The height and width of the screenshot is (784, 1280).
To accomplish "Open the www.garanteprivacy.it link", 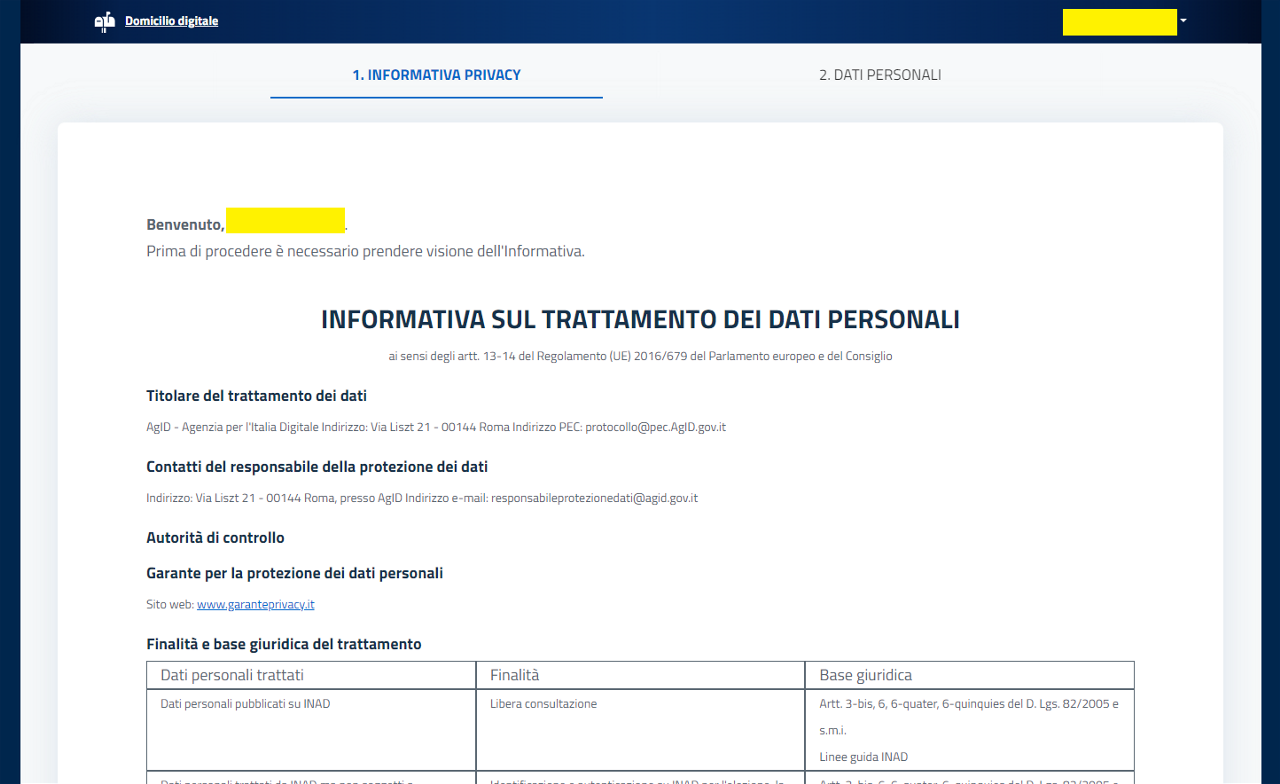I will 255,605.
